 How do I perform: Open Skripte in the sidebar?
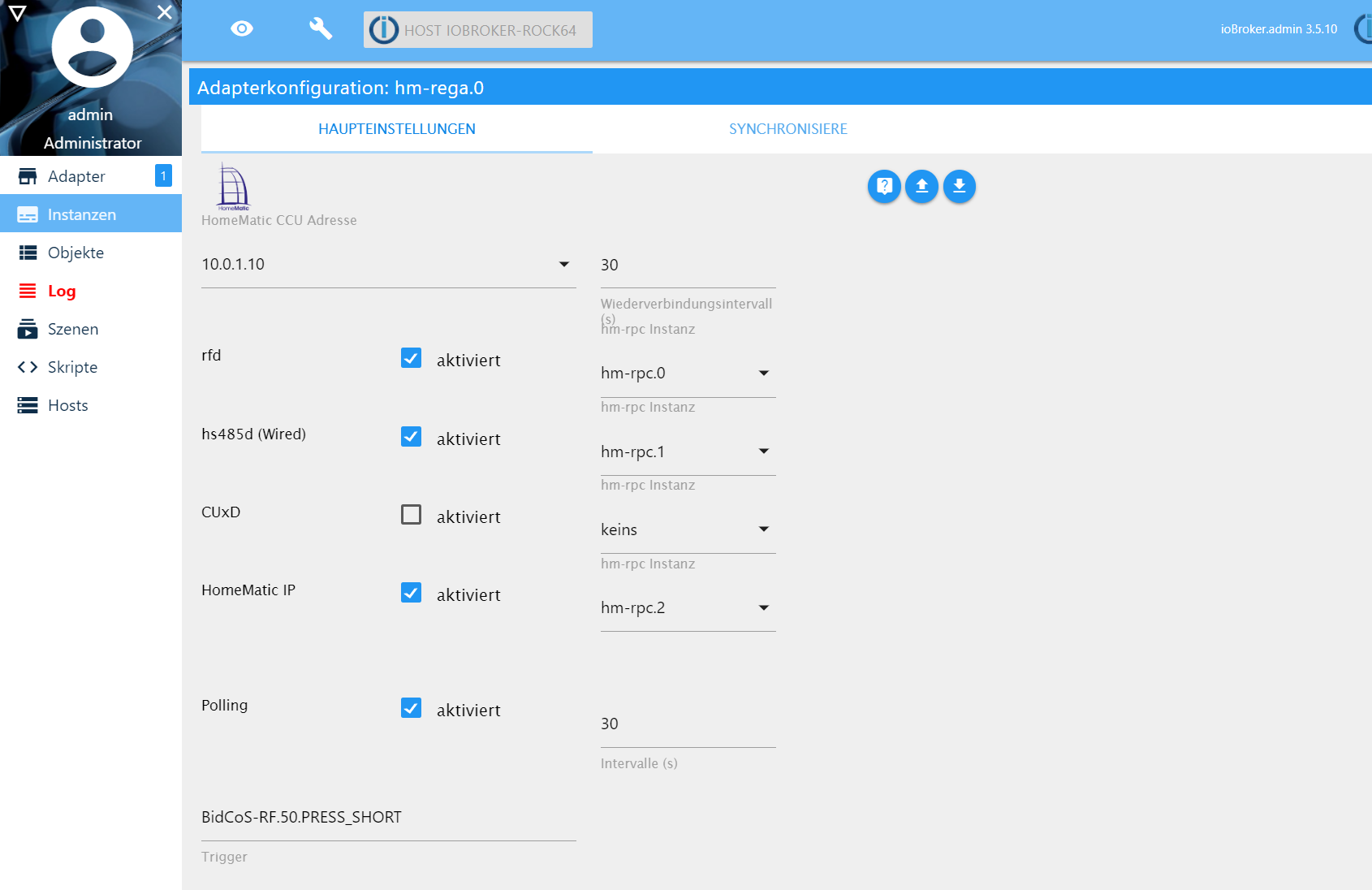(x=91, y=367)
